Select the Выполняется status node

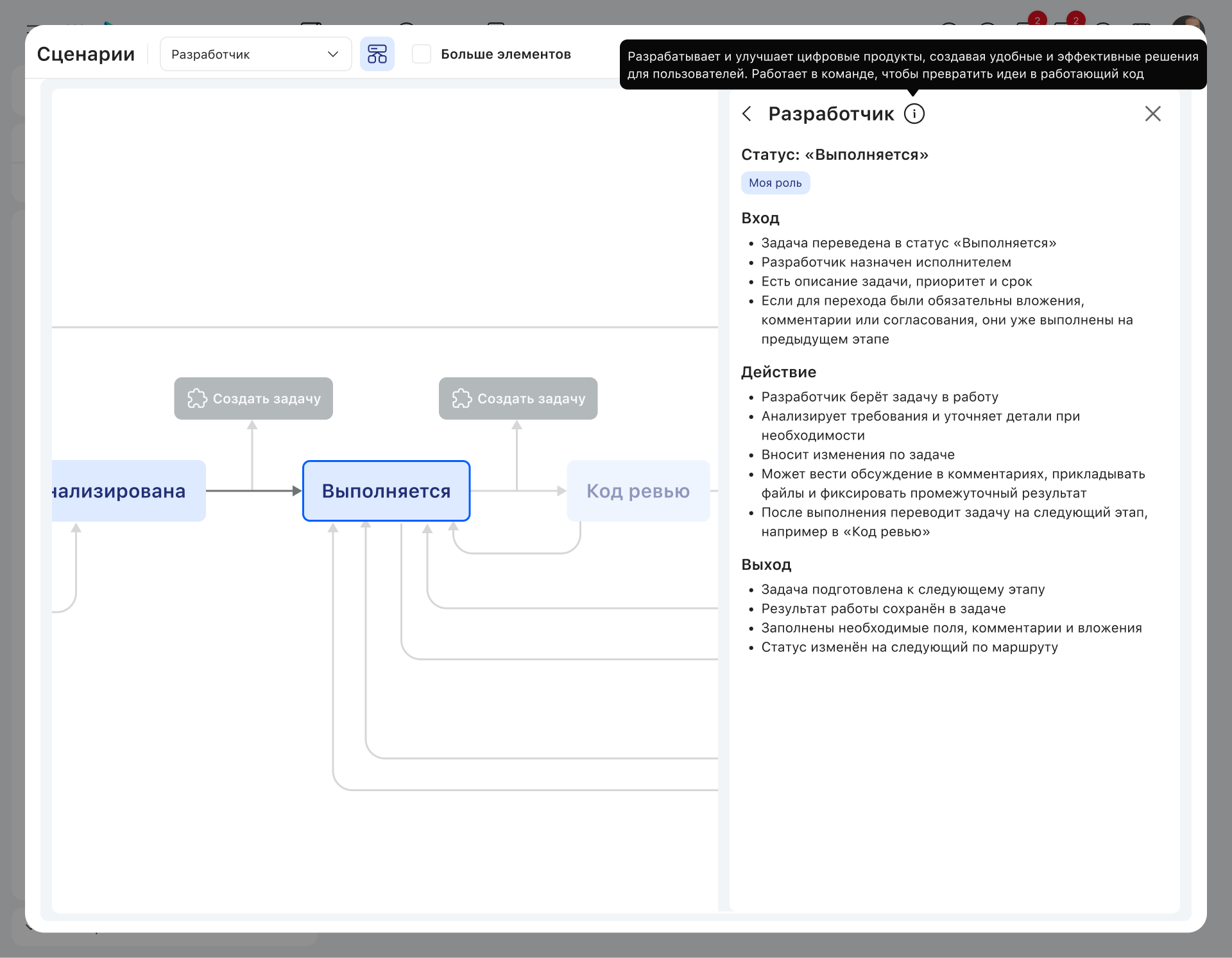point(386,491)
